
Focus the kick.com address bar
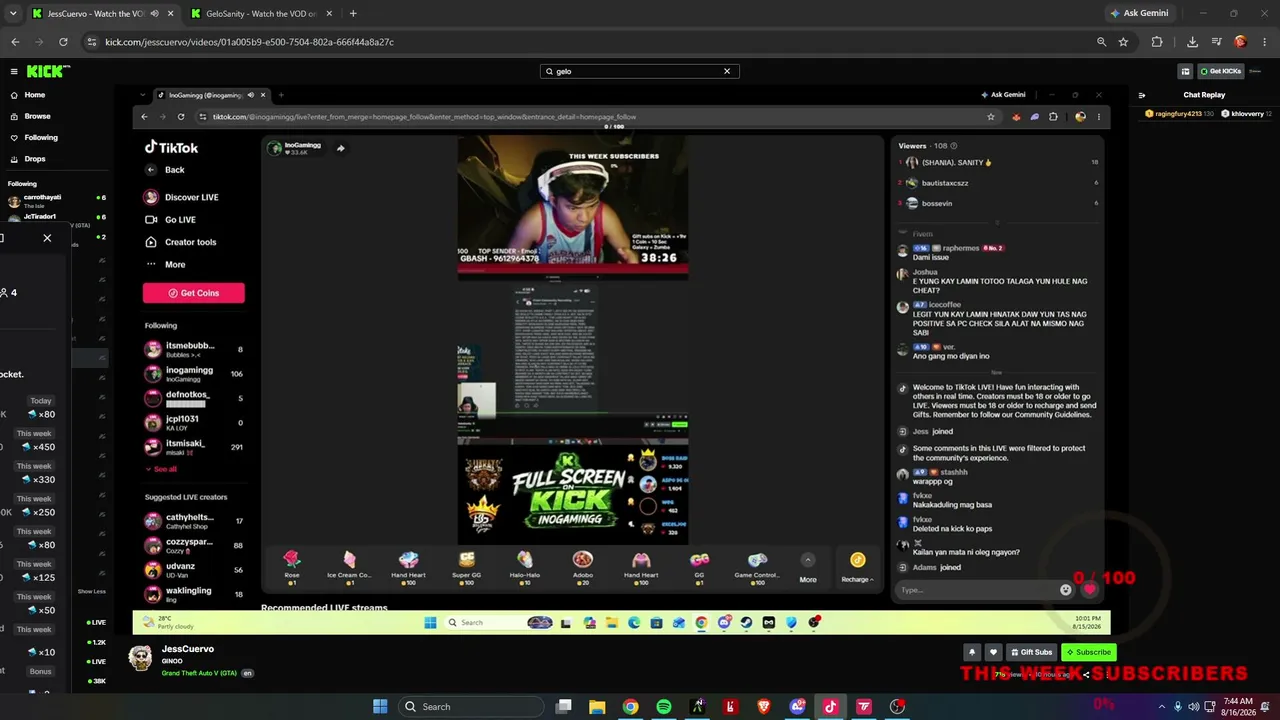pyautogui.click(x=590, y=42)
